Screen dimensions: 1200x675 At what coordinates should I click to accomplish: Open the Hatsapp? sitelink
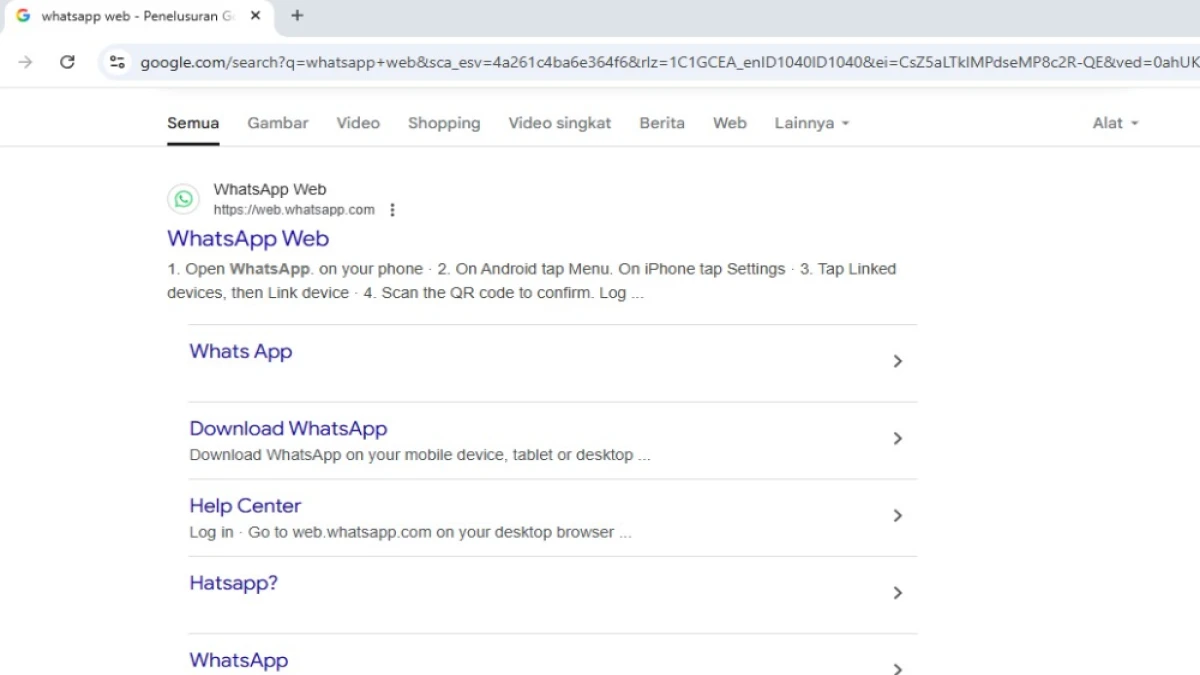click(x=233, y=583)
